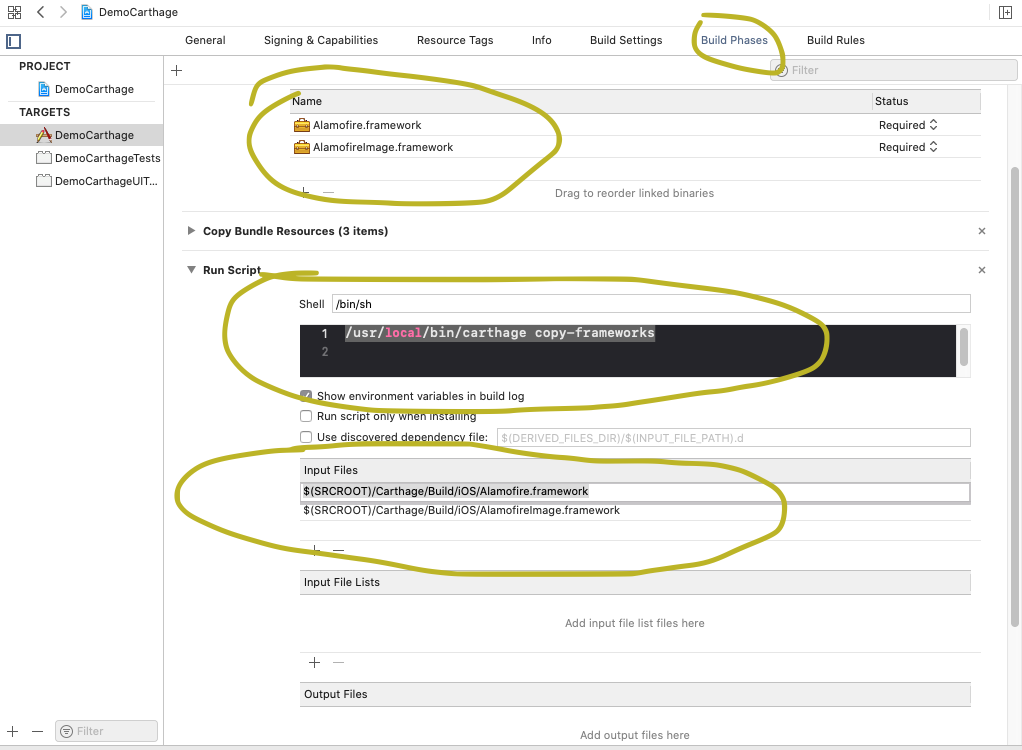Click the dependency file path field
Image resolution: width=1022 pixels, height=750 pixels.
click(734, 438)
